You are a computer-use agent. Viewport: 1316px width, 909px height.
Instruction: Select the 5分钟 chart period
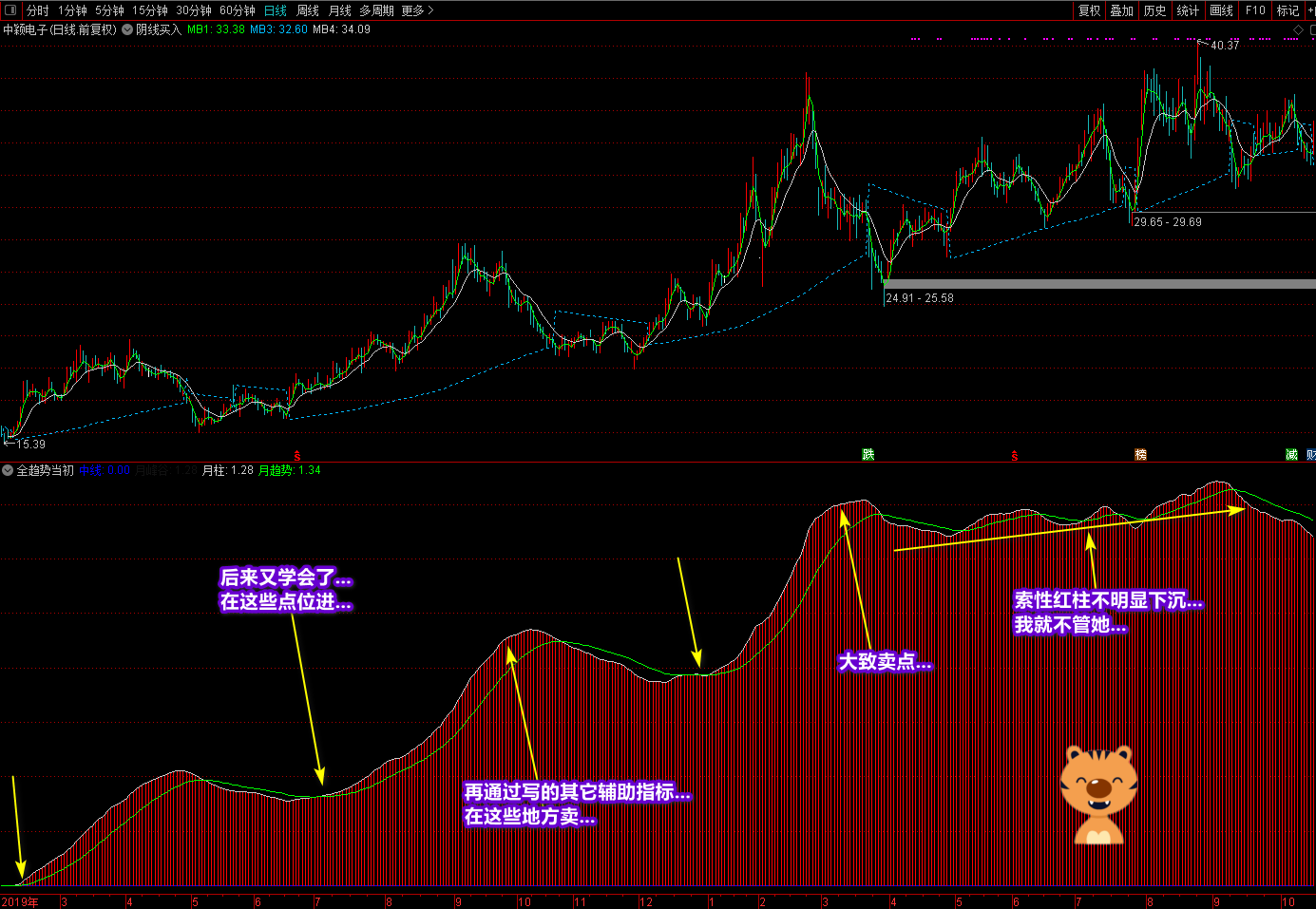(x=109, y=10)
